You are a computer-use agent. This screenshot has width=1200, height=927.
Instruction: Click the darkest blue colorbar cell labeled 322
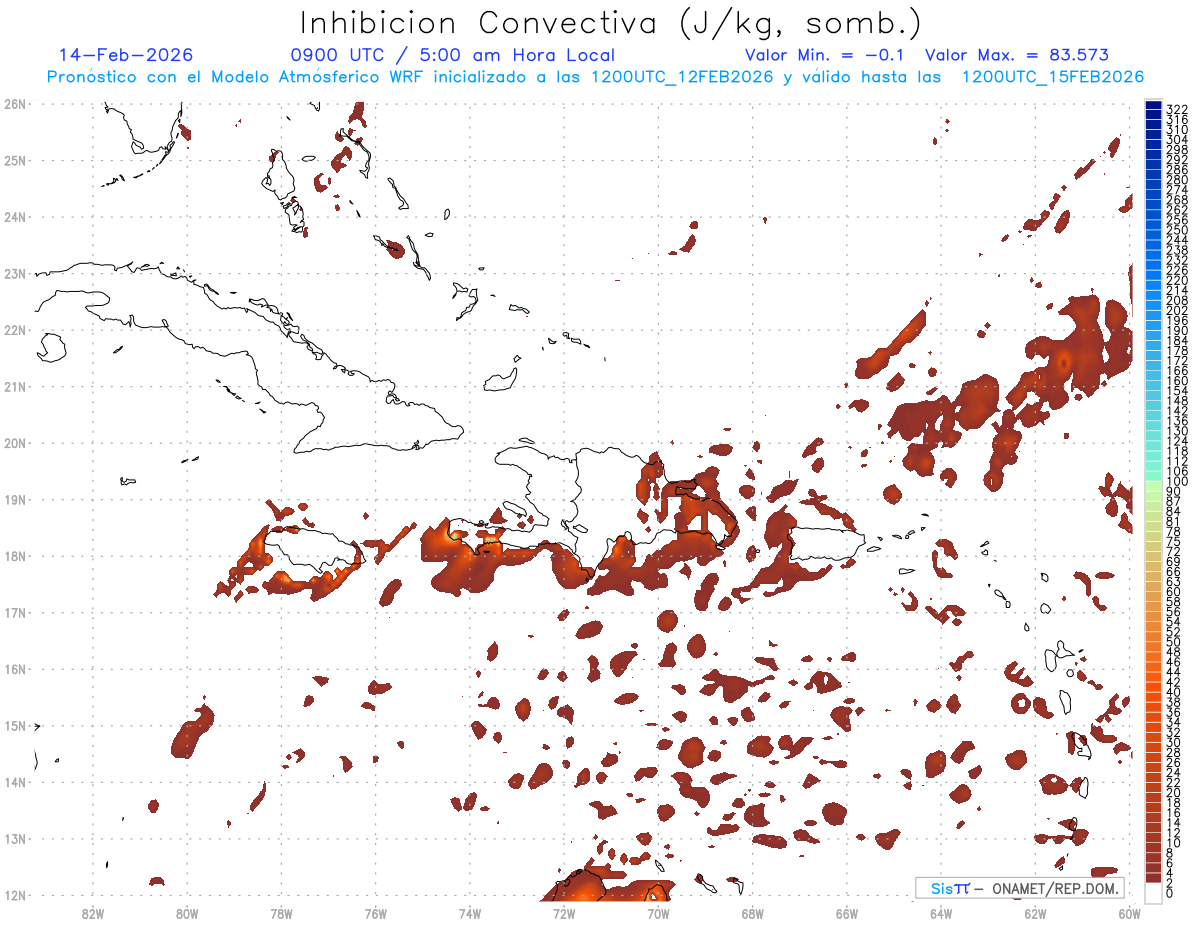pyautogui.click(x=1153, y=105)
